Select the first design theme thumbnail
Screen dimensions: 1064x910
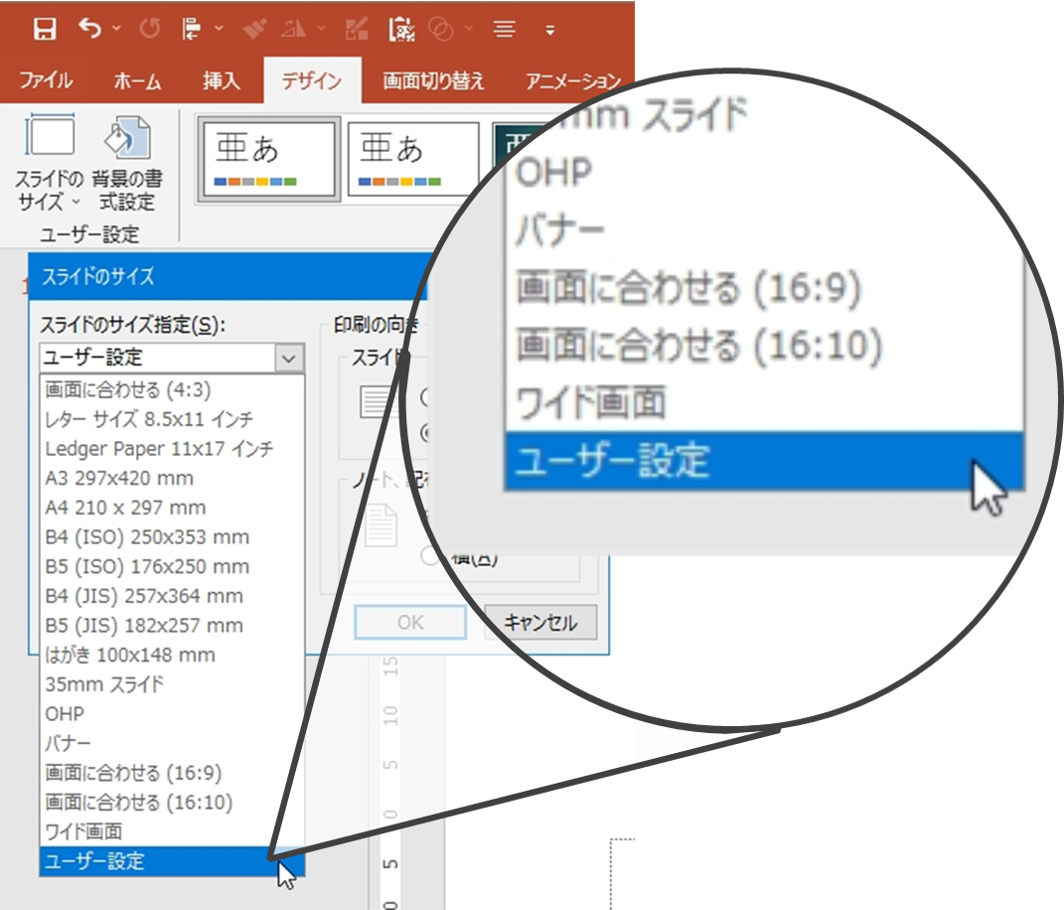[x=269, y=160]
